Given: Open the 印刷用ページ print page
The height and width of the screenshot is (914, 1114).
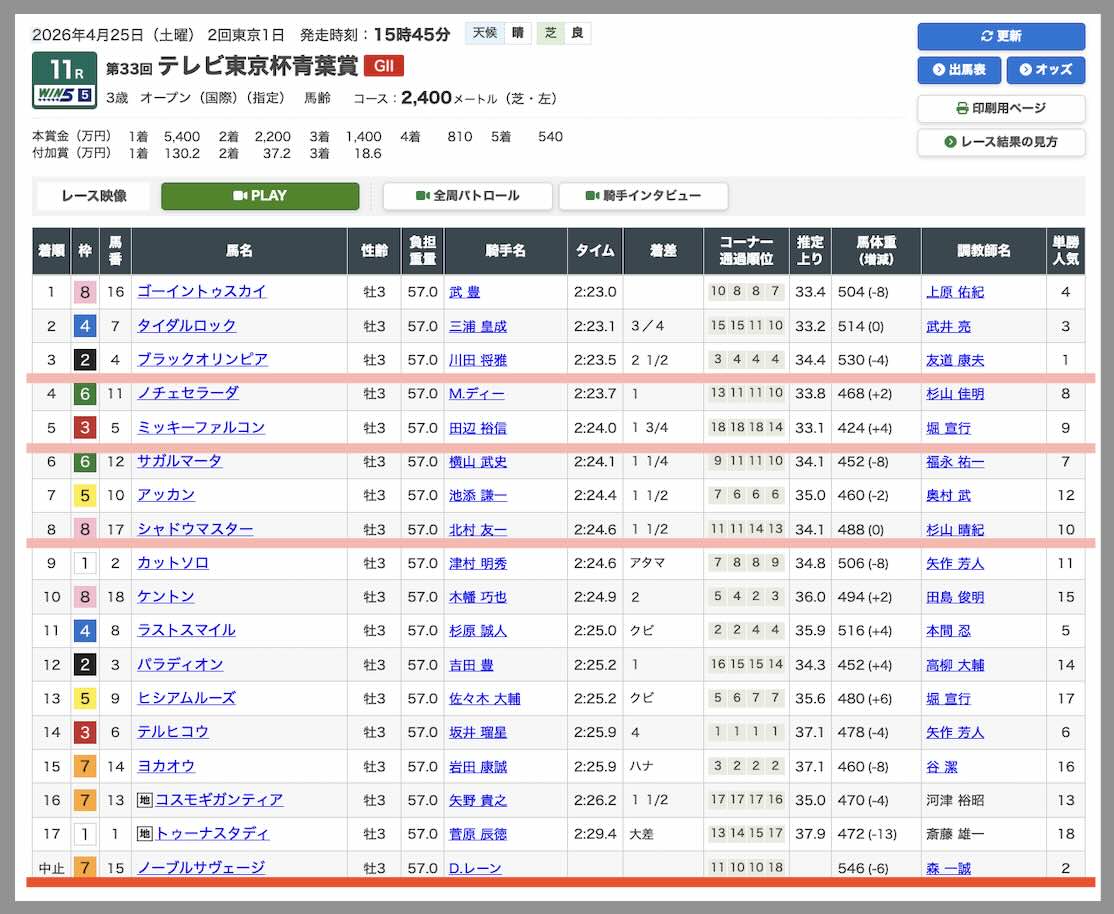Looking at the screenshot, I should coord(1001,108).
